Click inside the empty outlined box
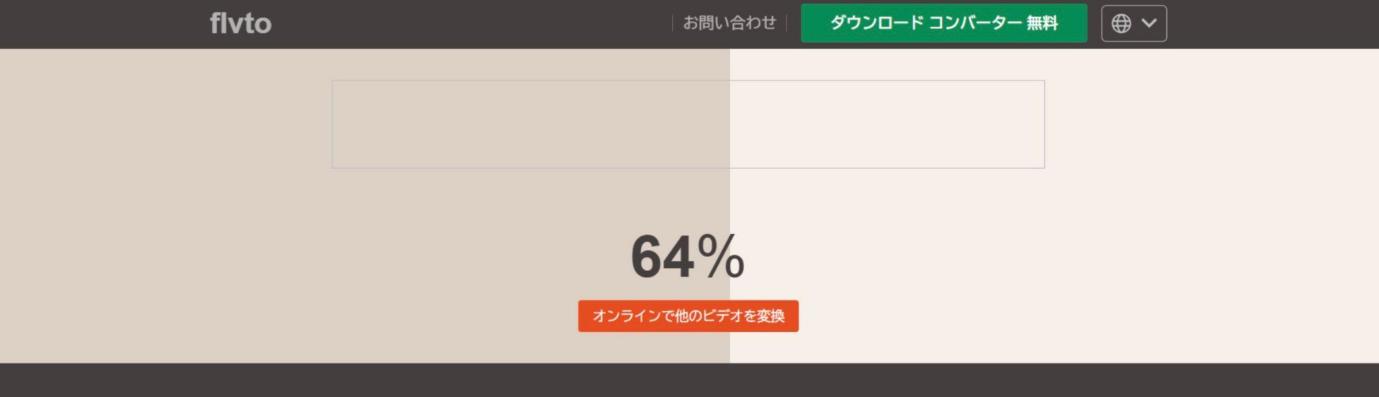1379x397 pixels. [688, 124]
